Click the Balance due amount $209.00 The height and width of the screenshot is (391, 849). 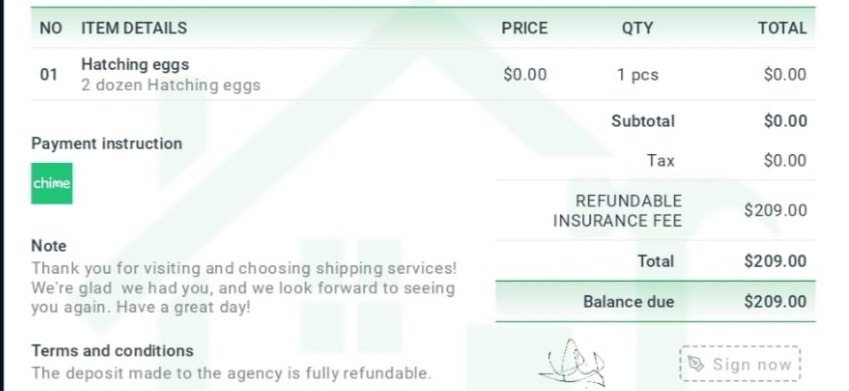click(775, 302)
